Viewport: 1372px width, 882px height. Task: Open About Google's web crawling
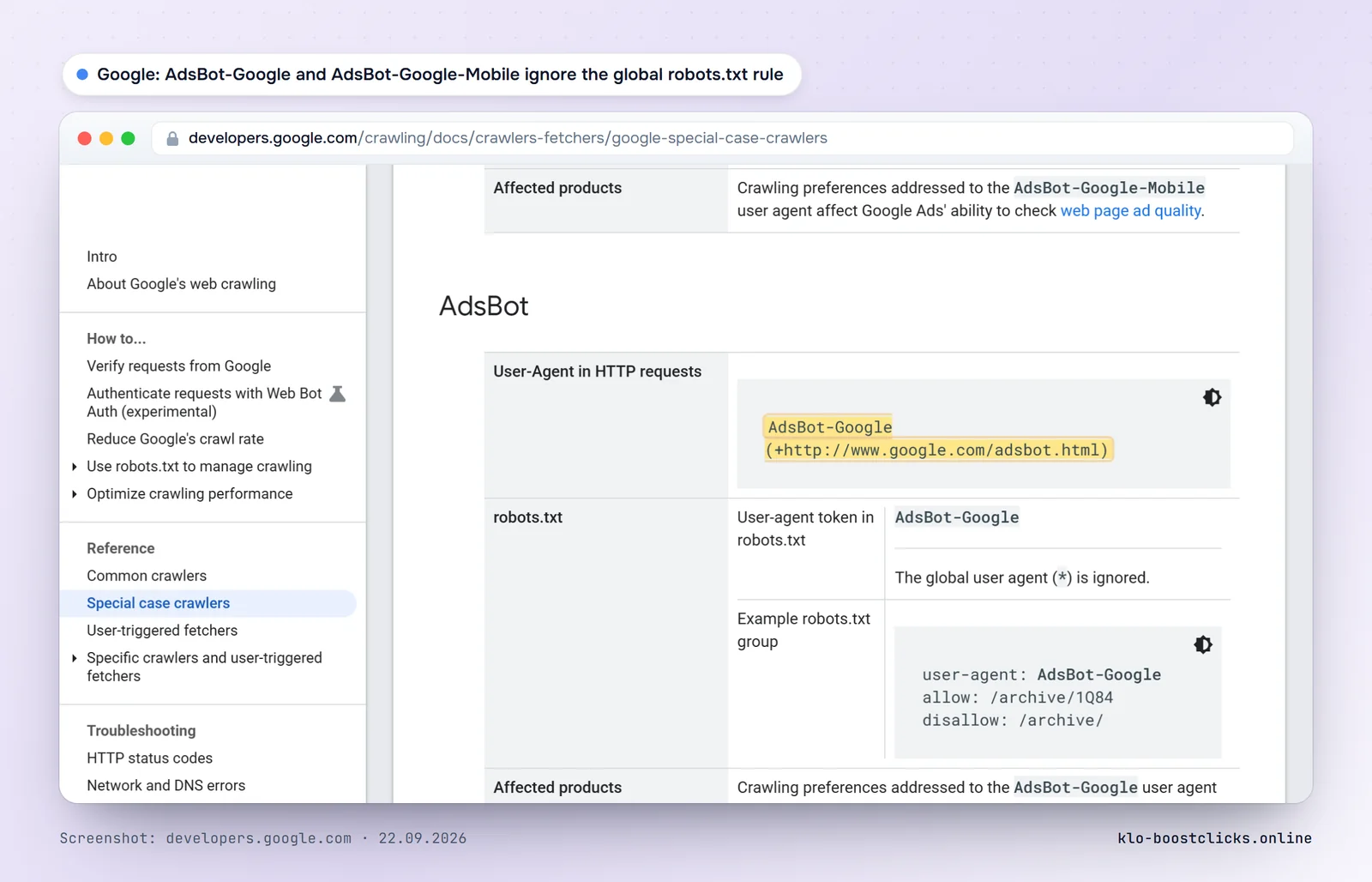(x=181, y=284)
